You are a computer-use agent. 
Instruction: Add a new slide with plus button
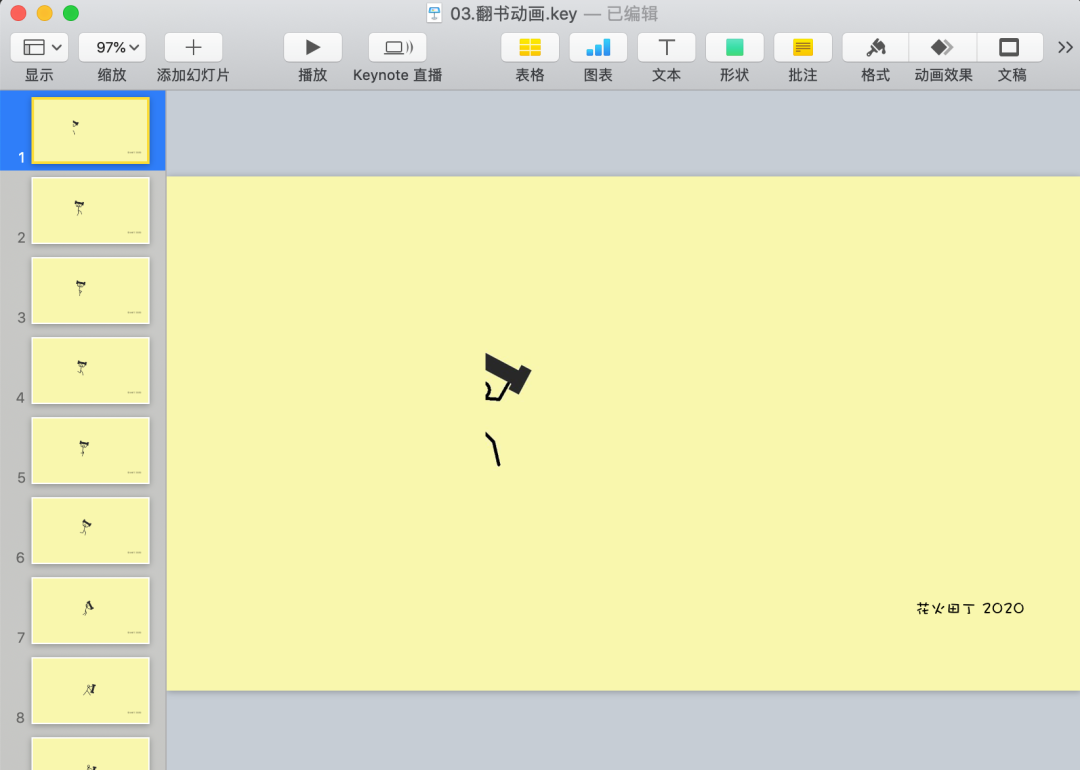click(x=194, y=48)
